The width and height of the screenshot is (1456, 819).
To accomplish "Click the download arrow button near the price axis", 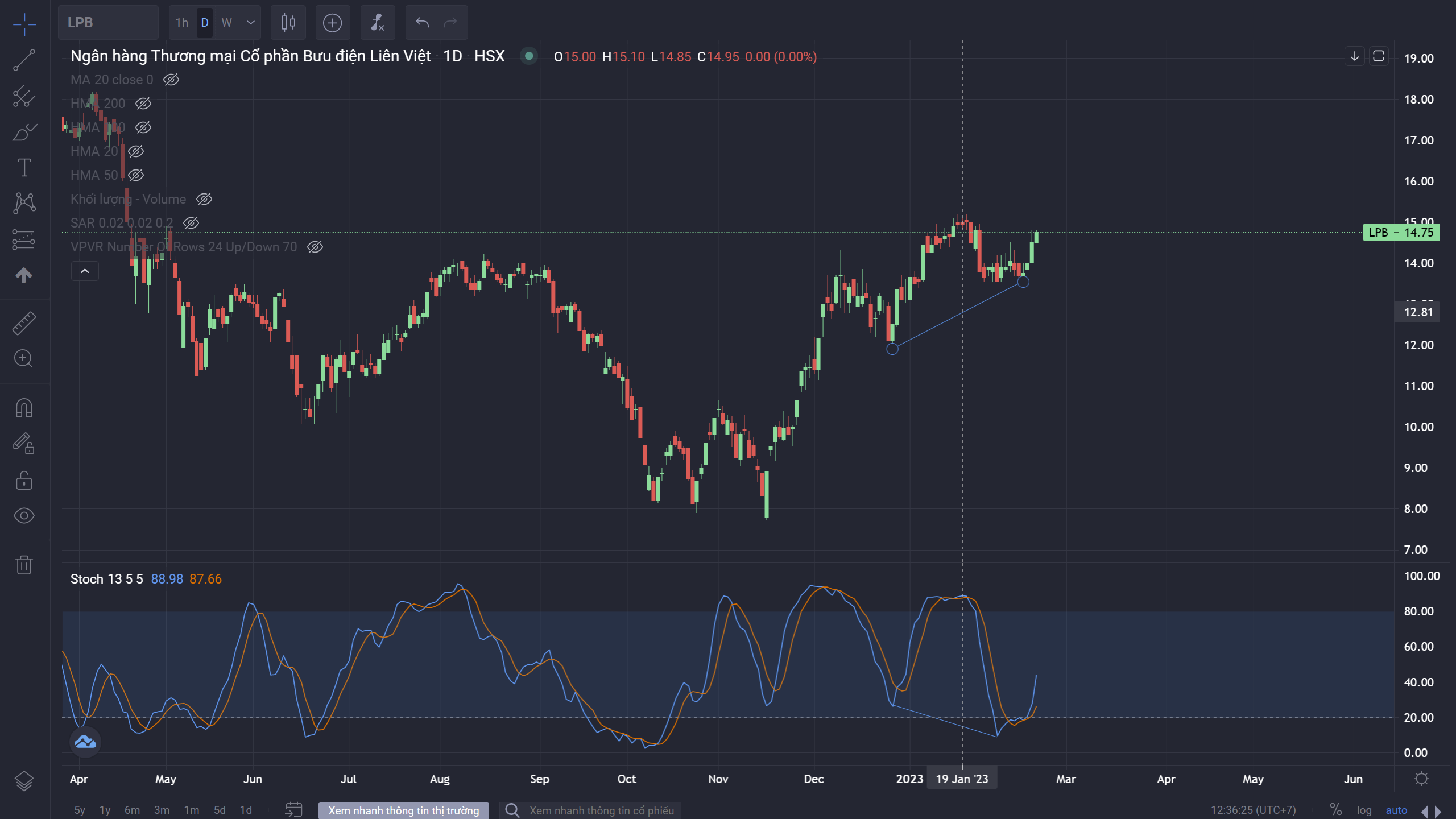I will pos(1355,56).
